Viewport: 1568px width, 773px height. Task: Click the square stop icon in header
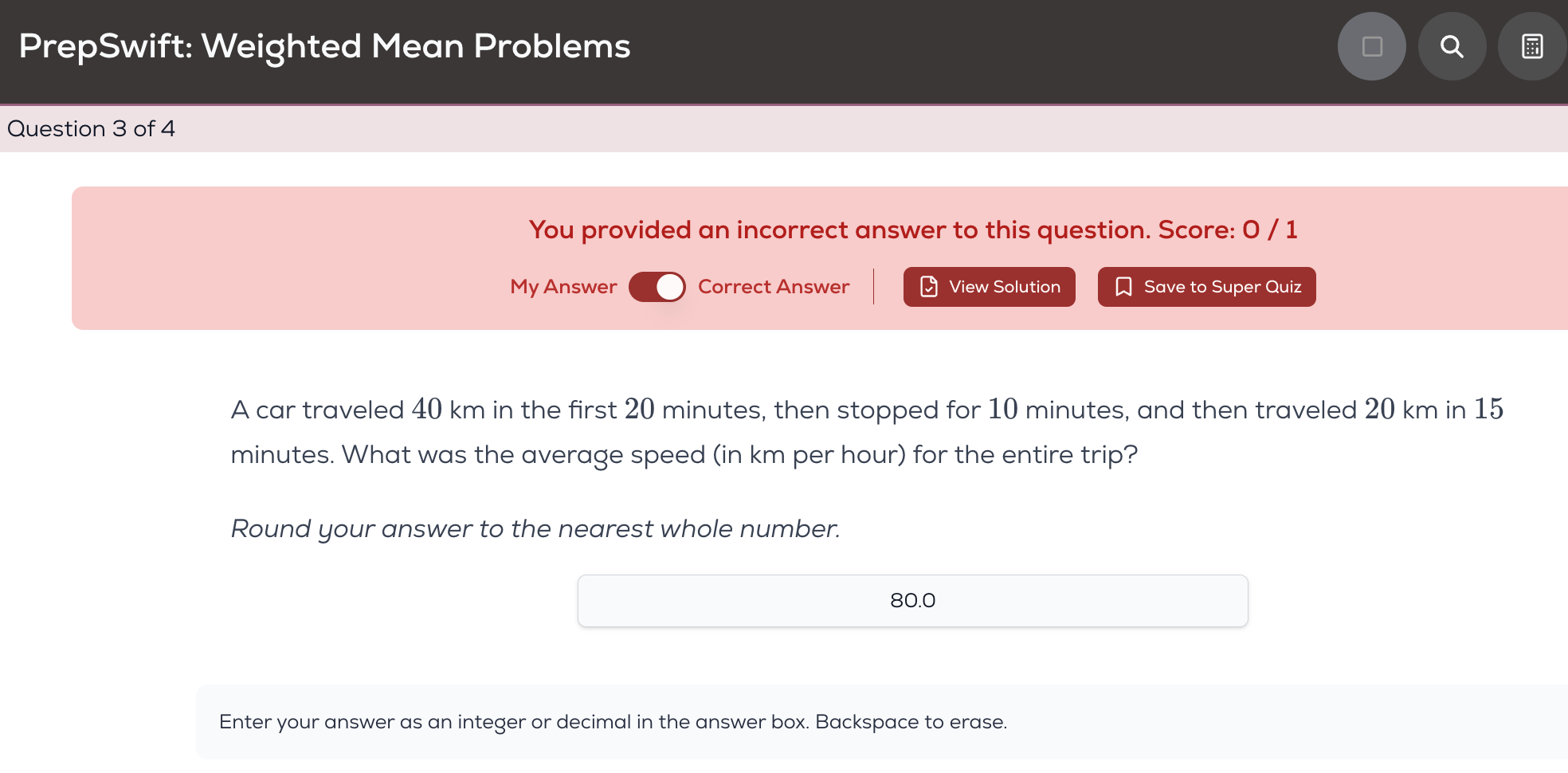click(x=1371, y=46)
